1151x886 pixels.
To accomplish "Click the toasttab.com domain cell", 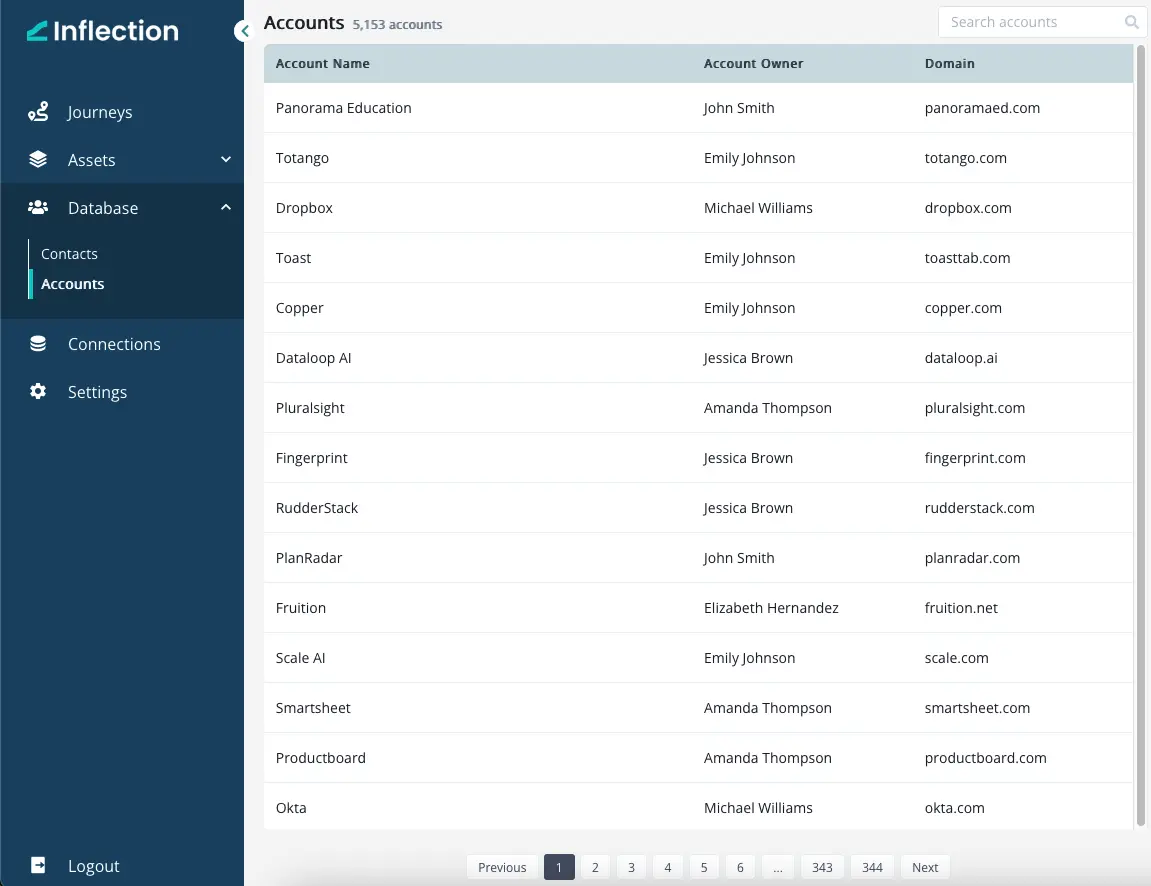I will click(x=967, y=258).
